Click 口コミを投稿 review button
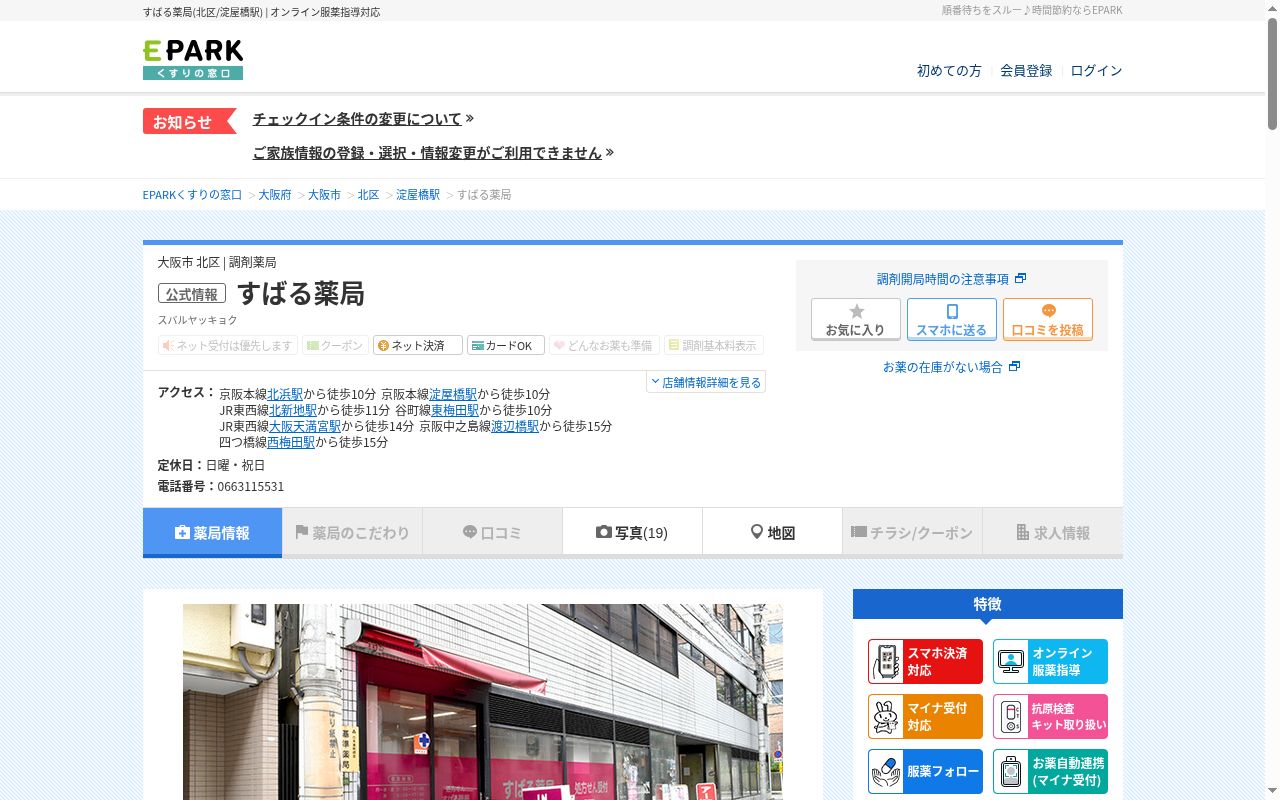 tap(1048, 319)
